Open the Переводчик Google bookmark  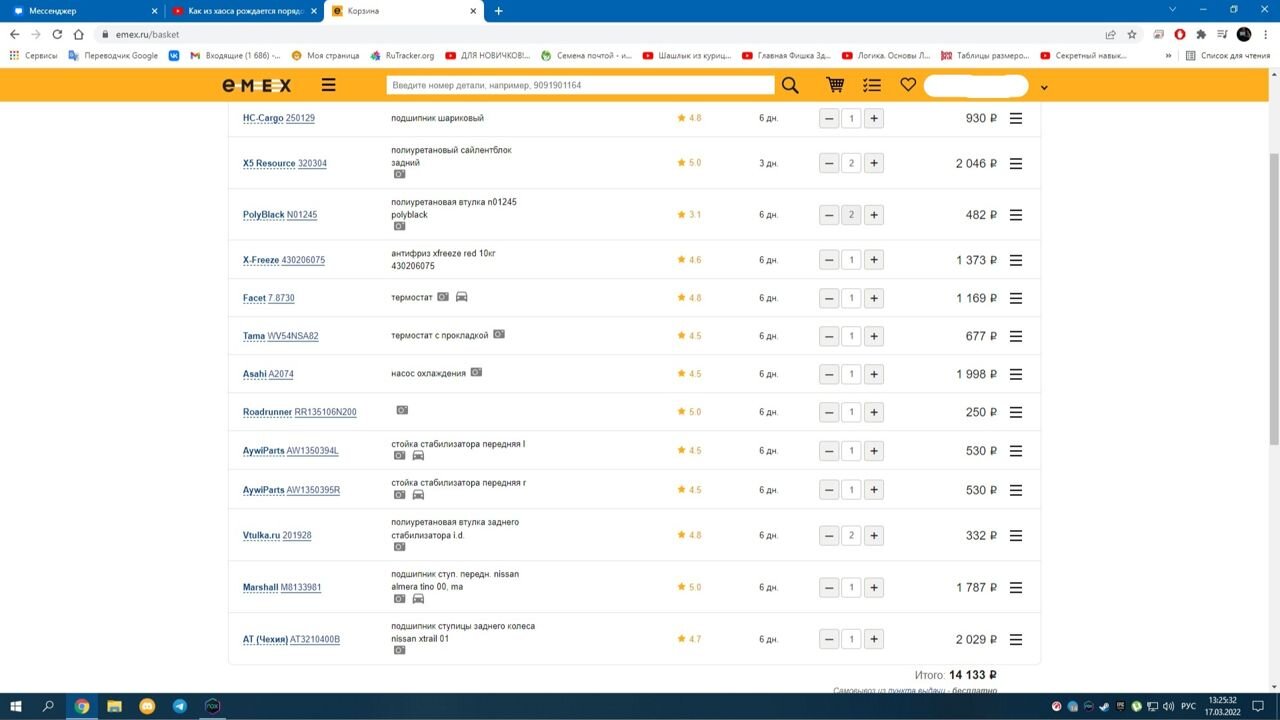[x=113, y=56]
